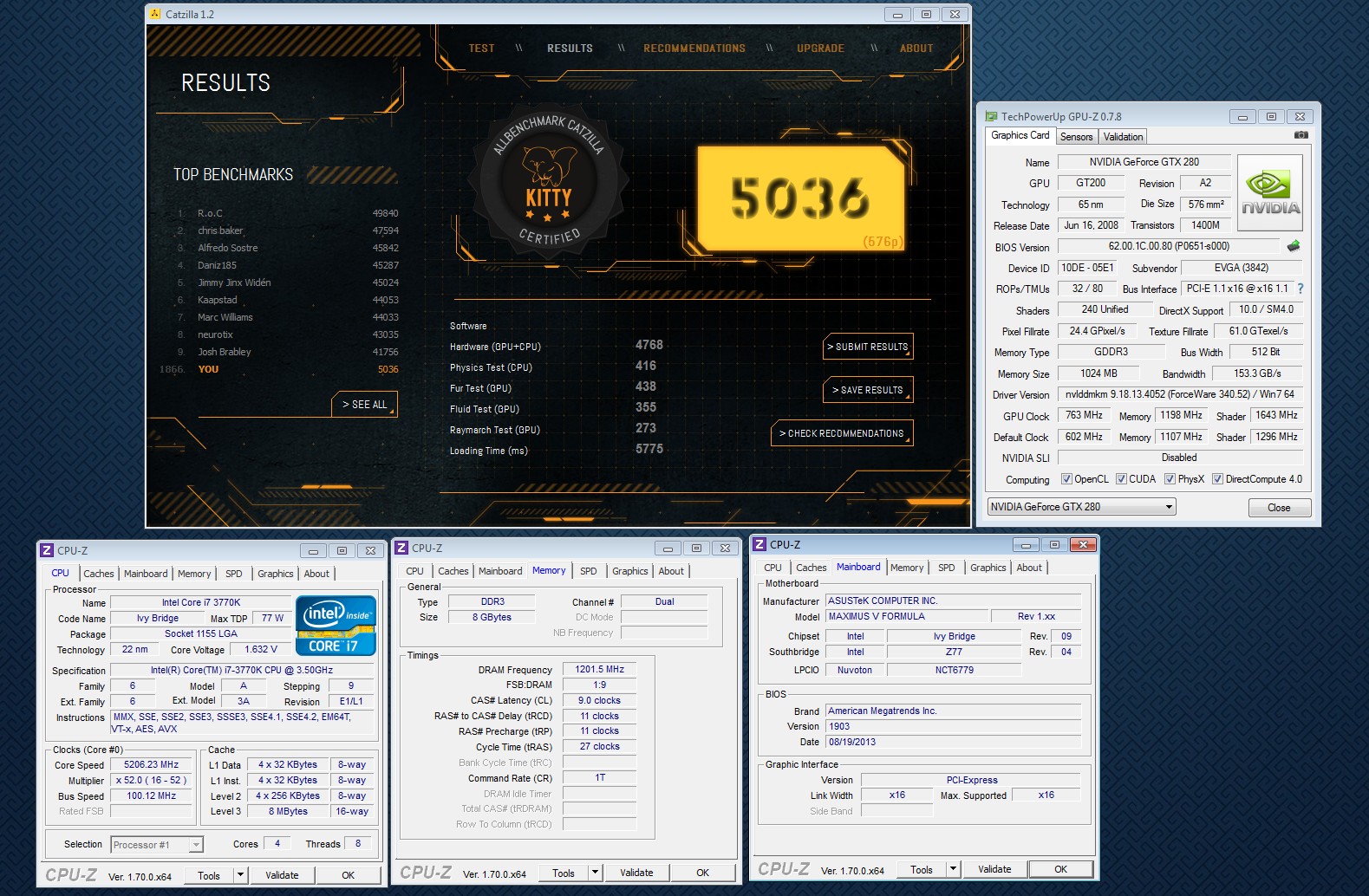Click the BIOS save chip icon in GPU-Z

[x=1294, y=246]
